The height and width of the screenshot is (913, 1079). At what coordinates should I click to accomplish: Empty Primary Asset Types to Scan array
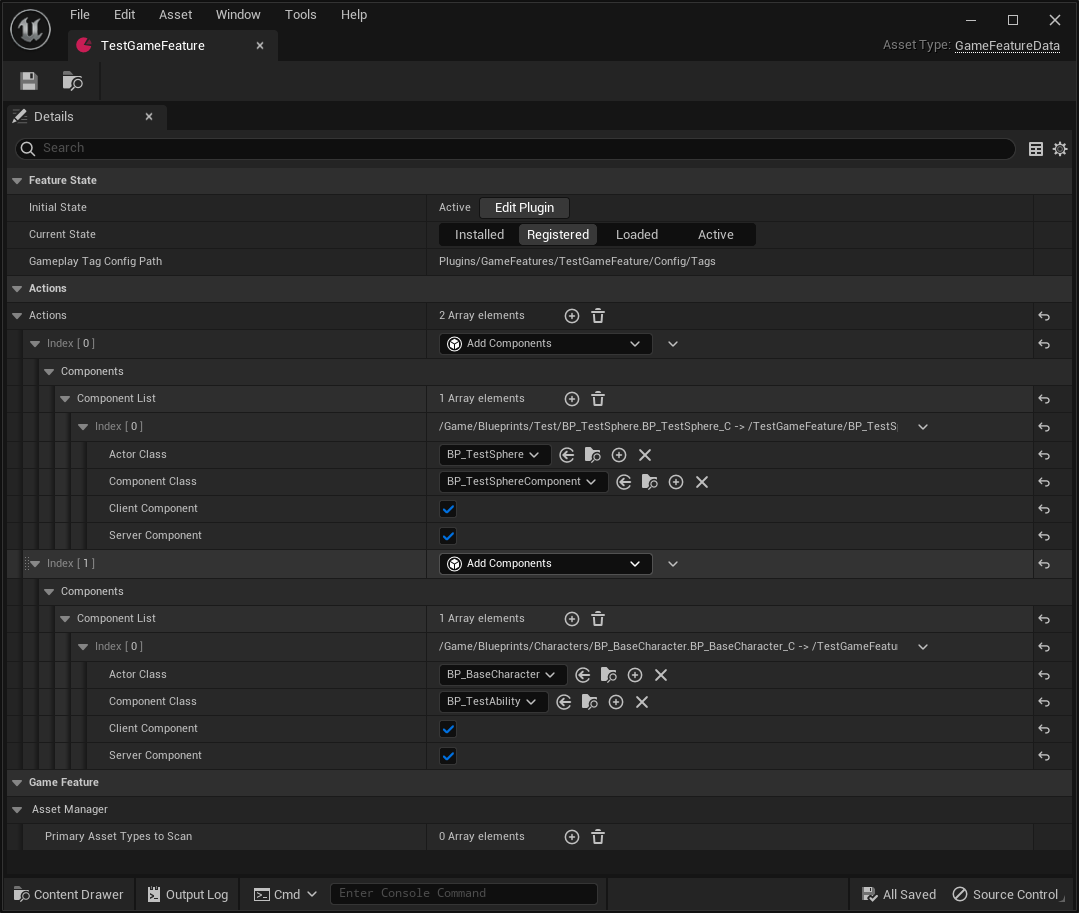tap(598, 837)
